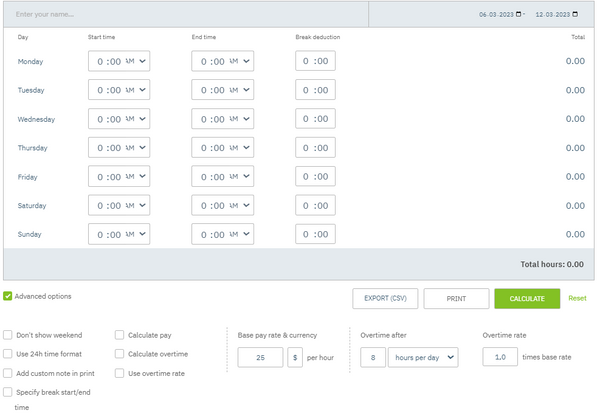Check the Use overtime rate box
This screenshot has width=600, height=418.
120,373
